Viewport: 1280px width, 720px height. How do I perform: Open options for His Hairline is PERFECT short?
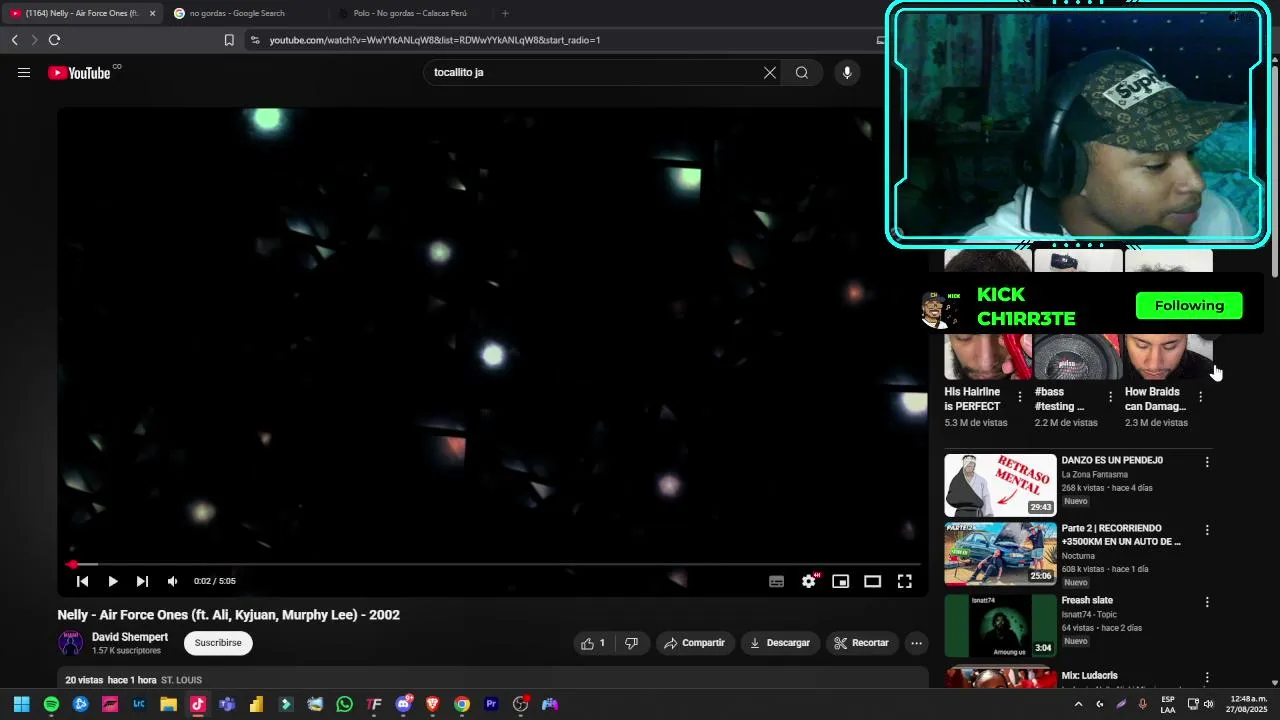[x=1020, y=397]
